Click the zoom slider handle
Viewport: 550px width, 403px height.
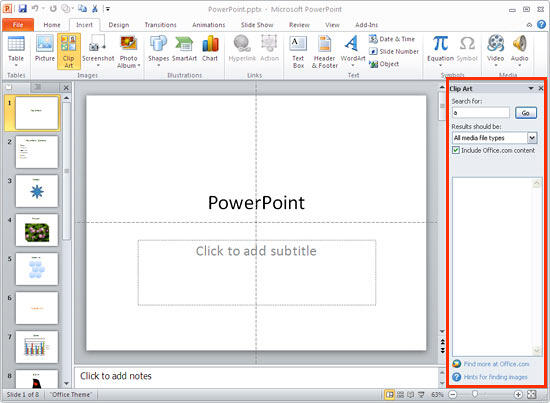point(475,395)
